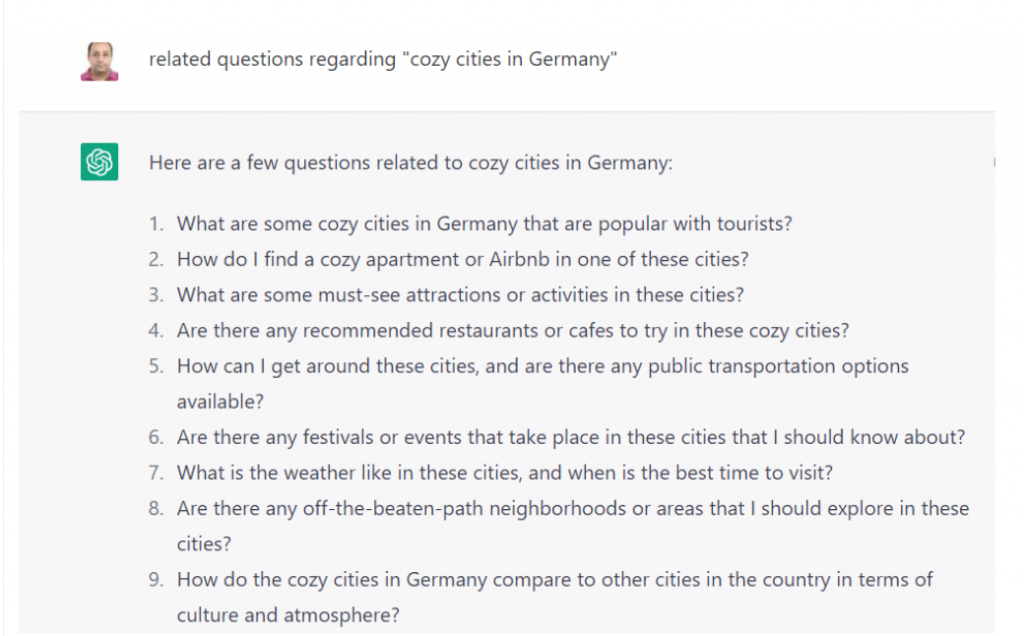Click 'culture and atmosphere?' text in question 9

pos(288,615)
